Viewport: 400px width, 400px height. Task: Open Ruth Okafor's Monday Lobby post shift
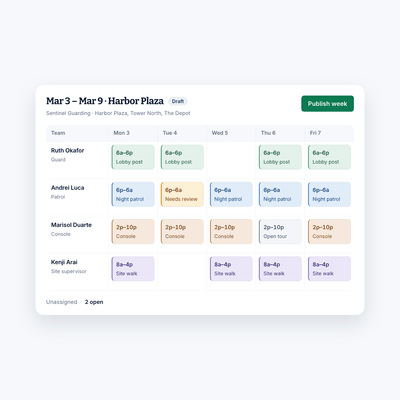[133, 157]
